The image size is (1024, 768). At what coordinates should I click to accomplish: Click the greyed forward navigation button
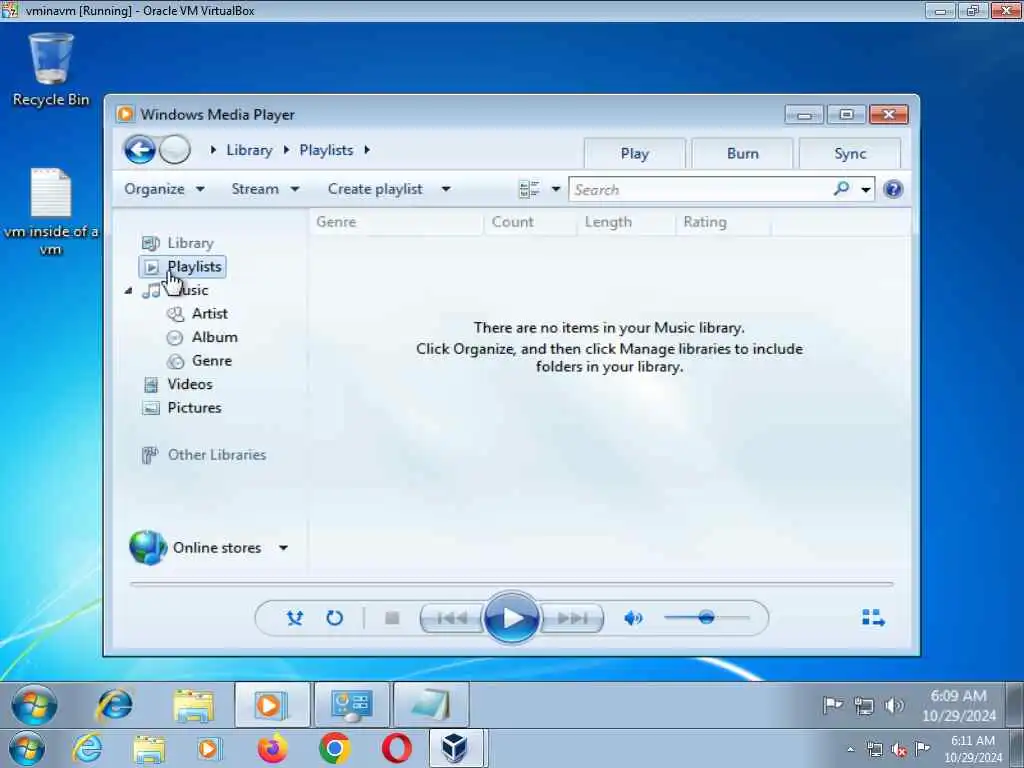(174, 150)
